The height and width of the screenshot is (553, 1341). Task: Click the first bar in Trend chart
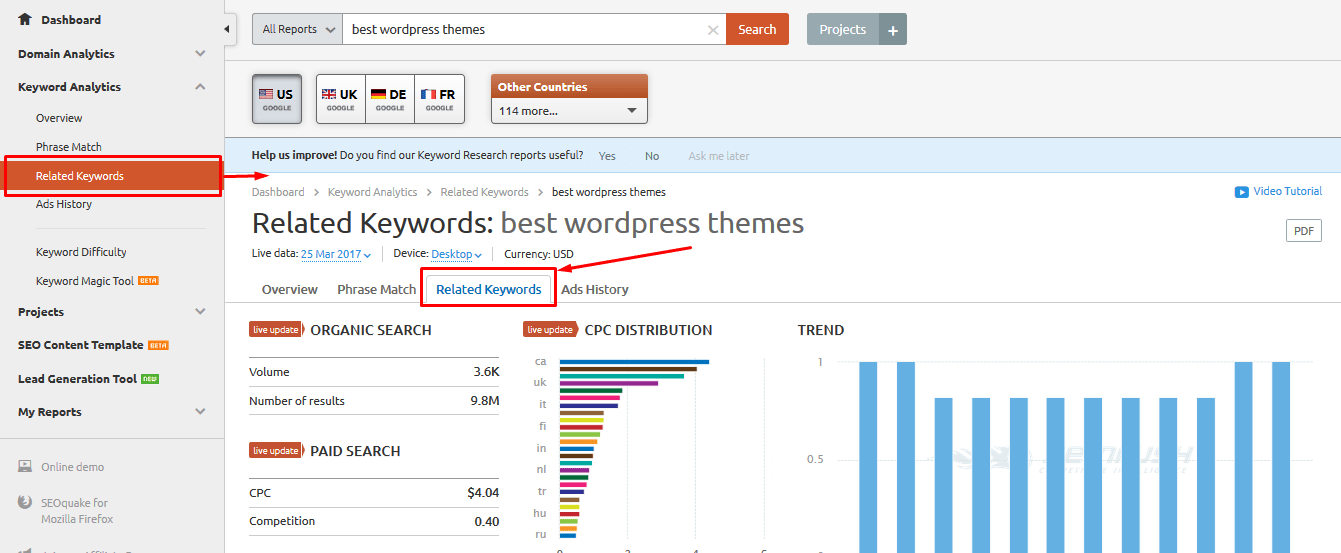click(x=868, y=457)
